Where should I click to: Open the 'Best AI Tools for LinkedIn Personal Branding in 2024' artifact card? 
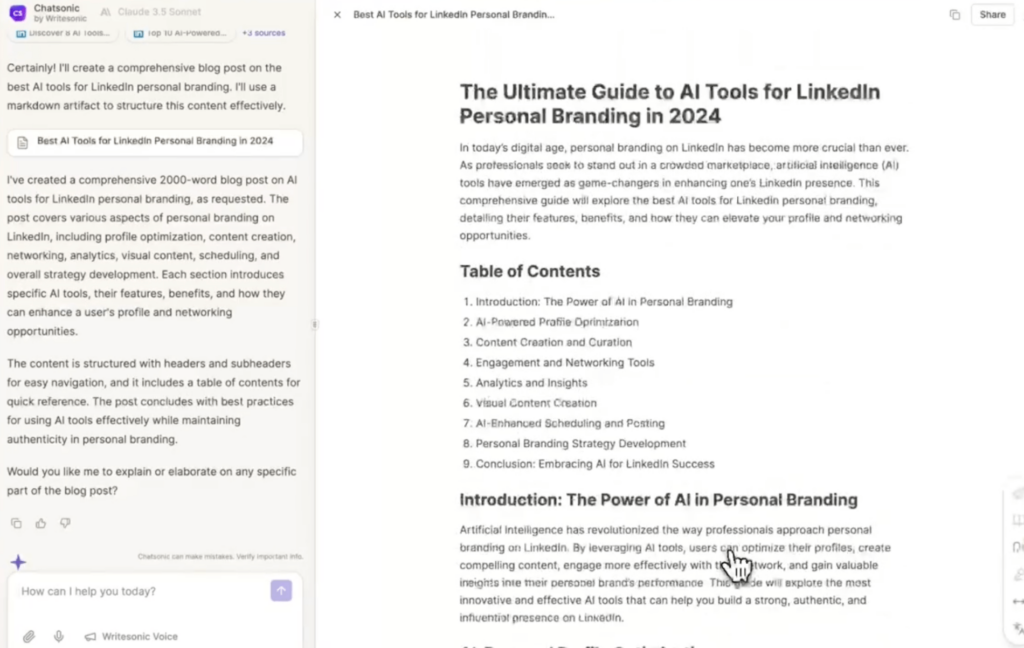[155, 142]
